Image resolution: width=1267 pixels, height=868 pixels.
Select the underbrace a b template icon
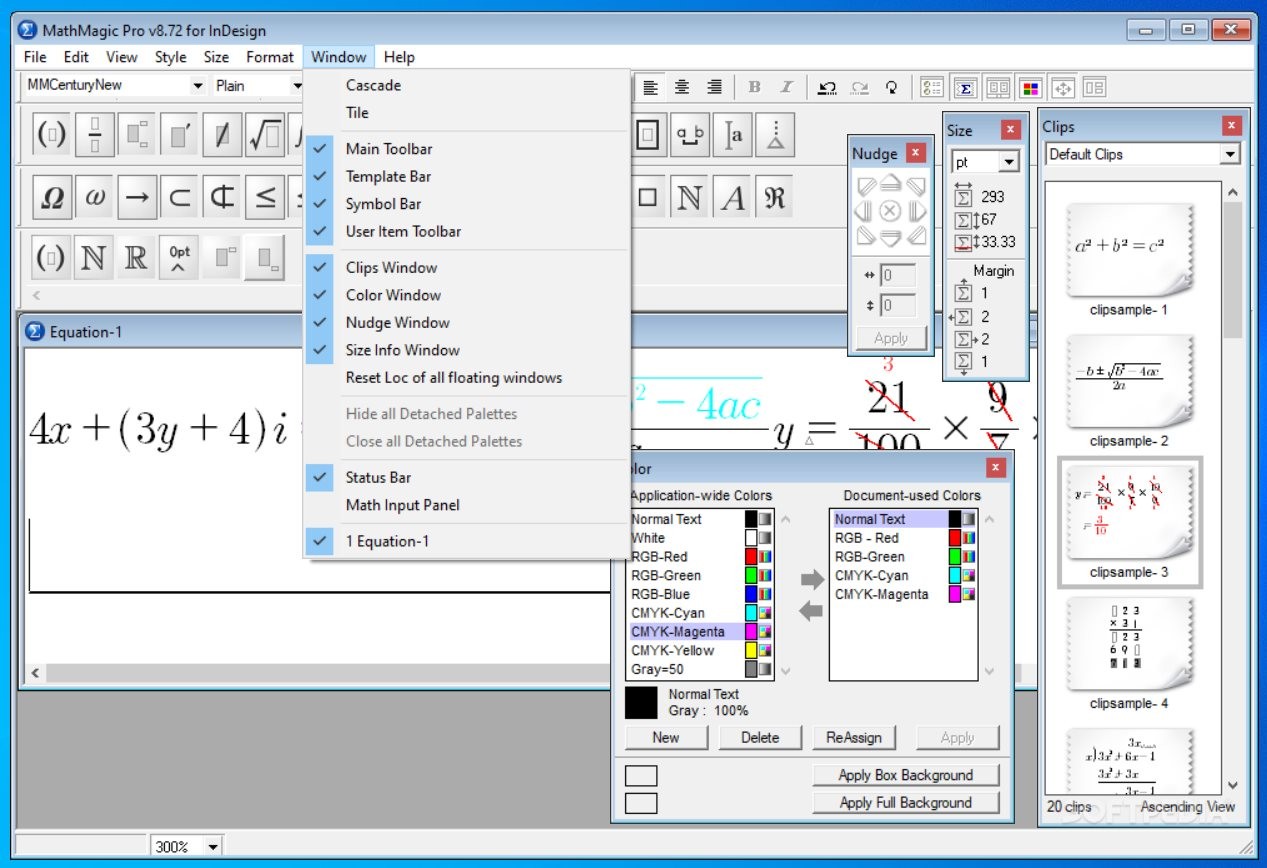[690, 136]
